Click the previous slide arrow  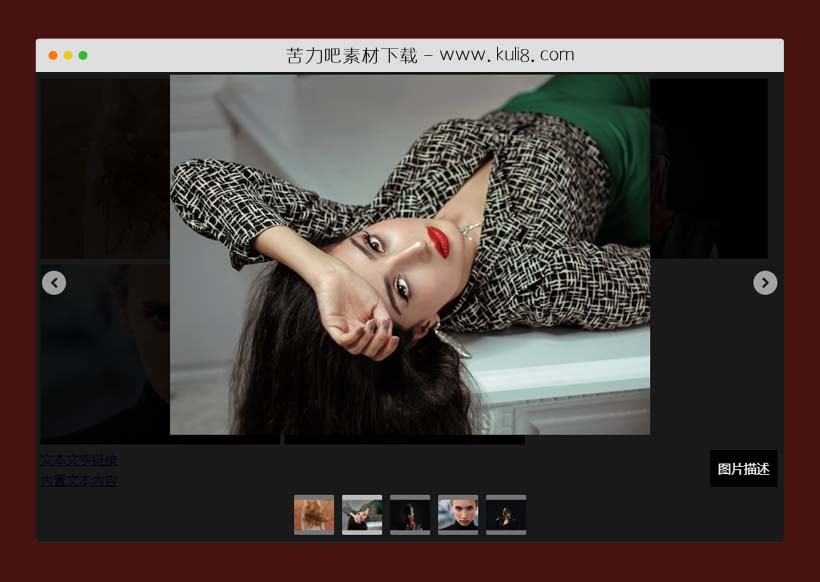coord(54,283)
